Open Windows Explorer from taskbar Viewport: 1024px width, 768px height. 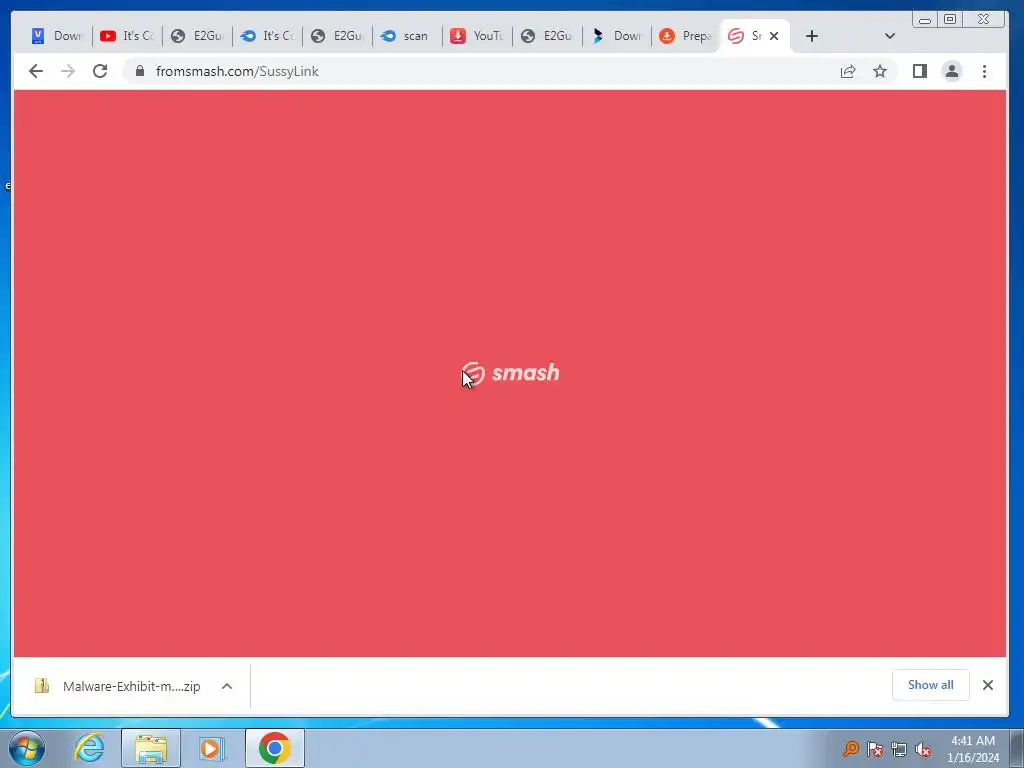pos(151,748)
